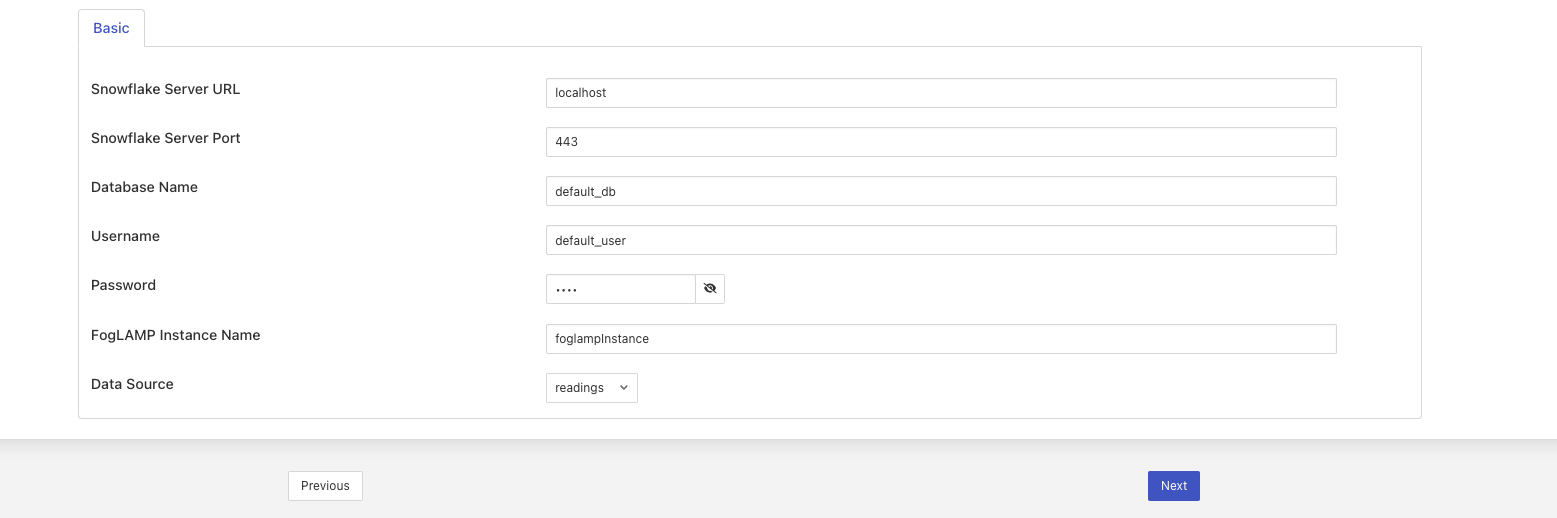Focus the masked Password input box
Screen dimensions: 1557x518
click(620, 289)
